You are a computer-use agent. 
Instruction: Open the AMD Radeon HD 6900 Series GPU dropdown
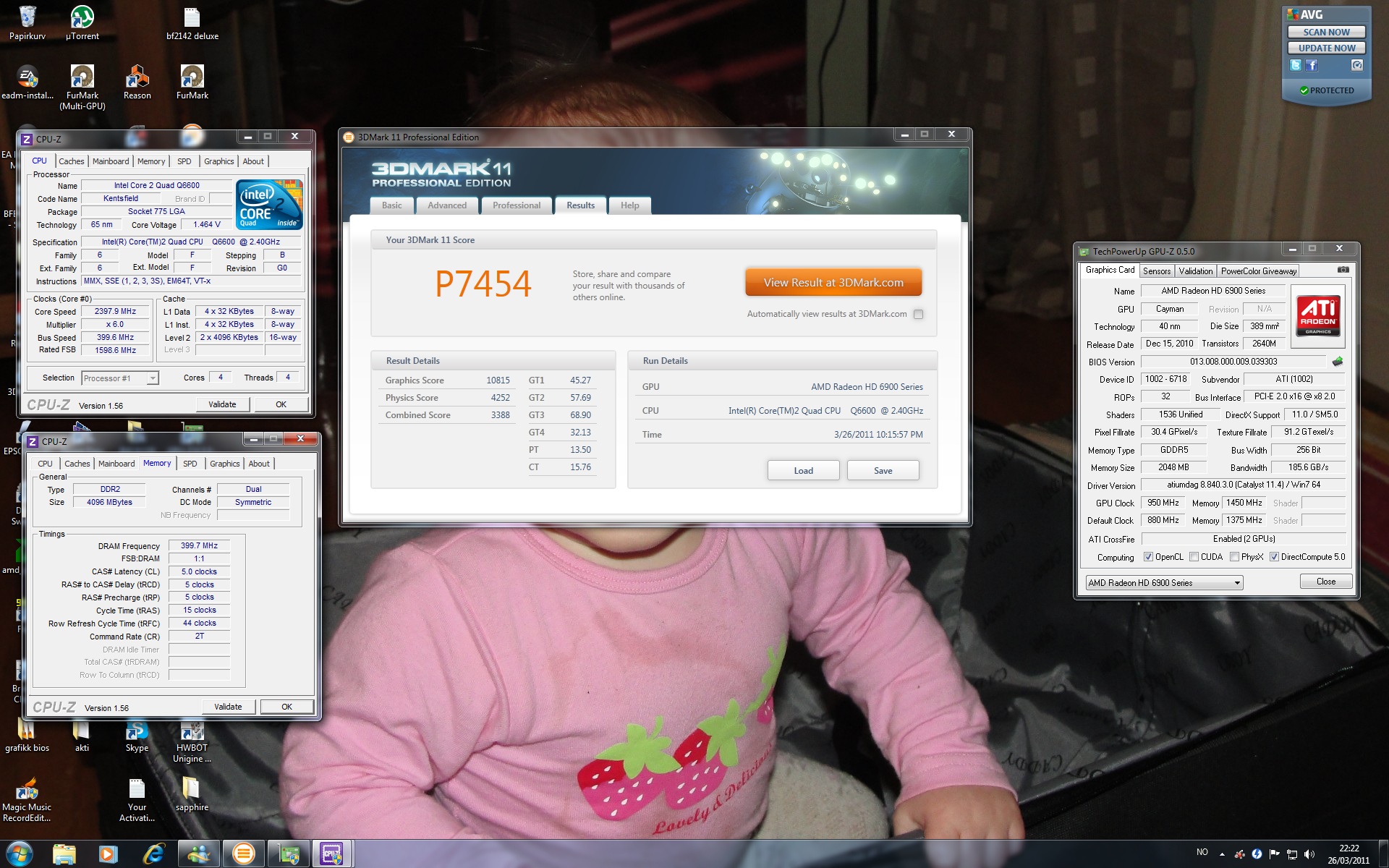[1164, 582]
